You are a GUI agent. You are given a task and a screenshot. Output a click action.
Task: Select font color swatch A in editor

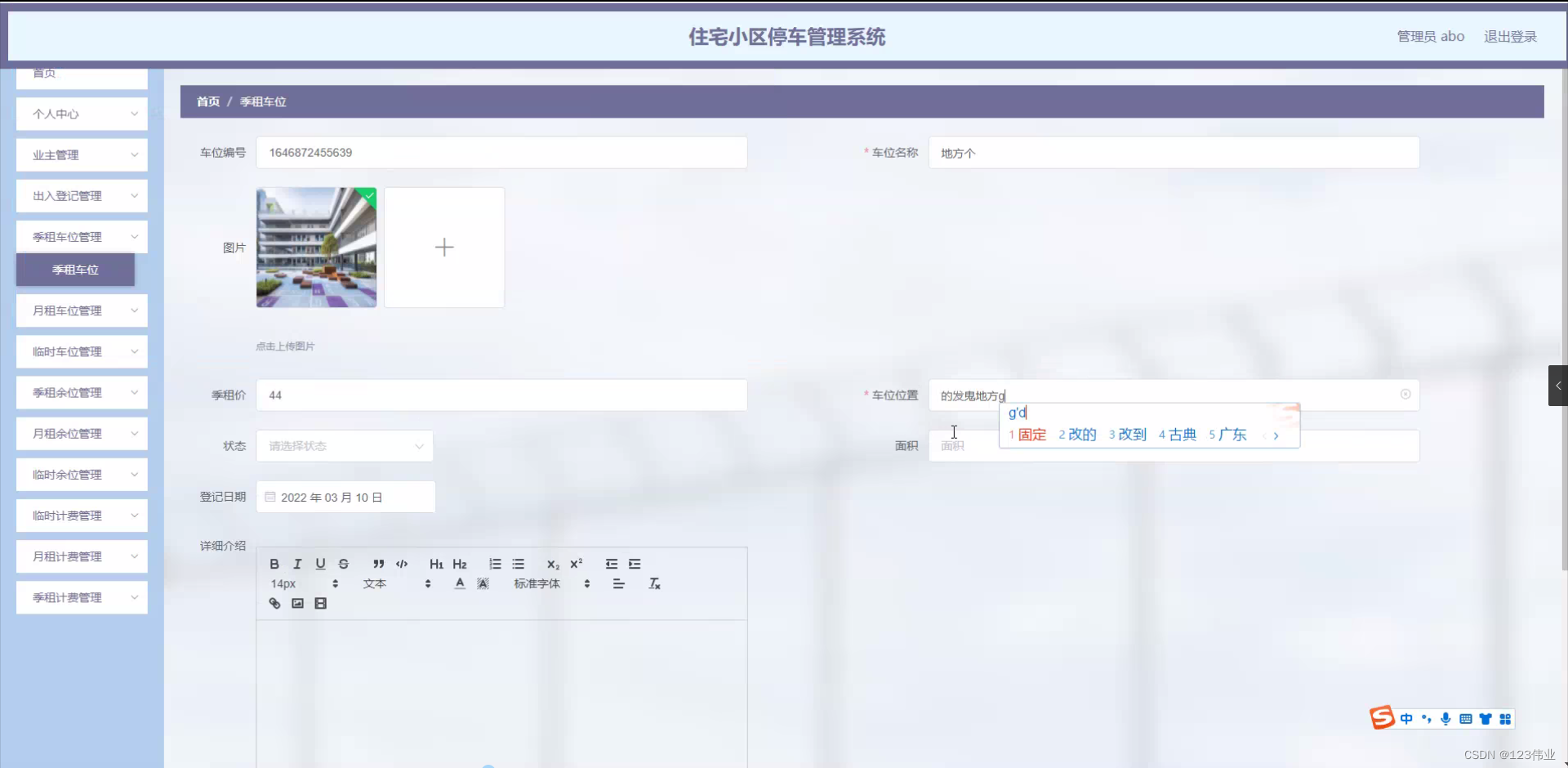point(460,583)
